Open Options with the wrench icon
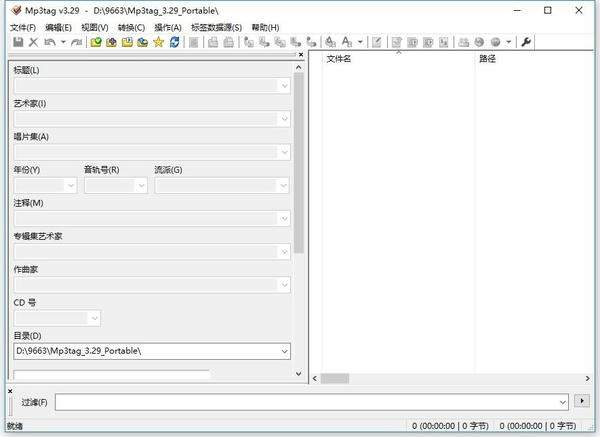The width and height of the screenshot is (600, 437). click(x=526, y=42)
